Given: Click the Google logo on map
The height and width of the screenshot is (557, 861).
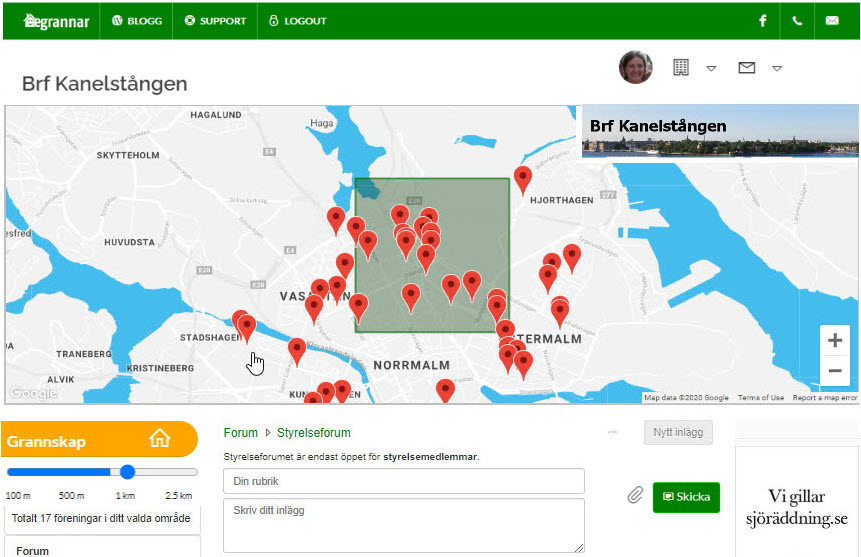Looking at the screenshot, I should (x=33, y=393).
